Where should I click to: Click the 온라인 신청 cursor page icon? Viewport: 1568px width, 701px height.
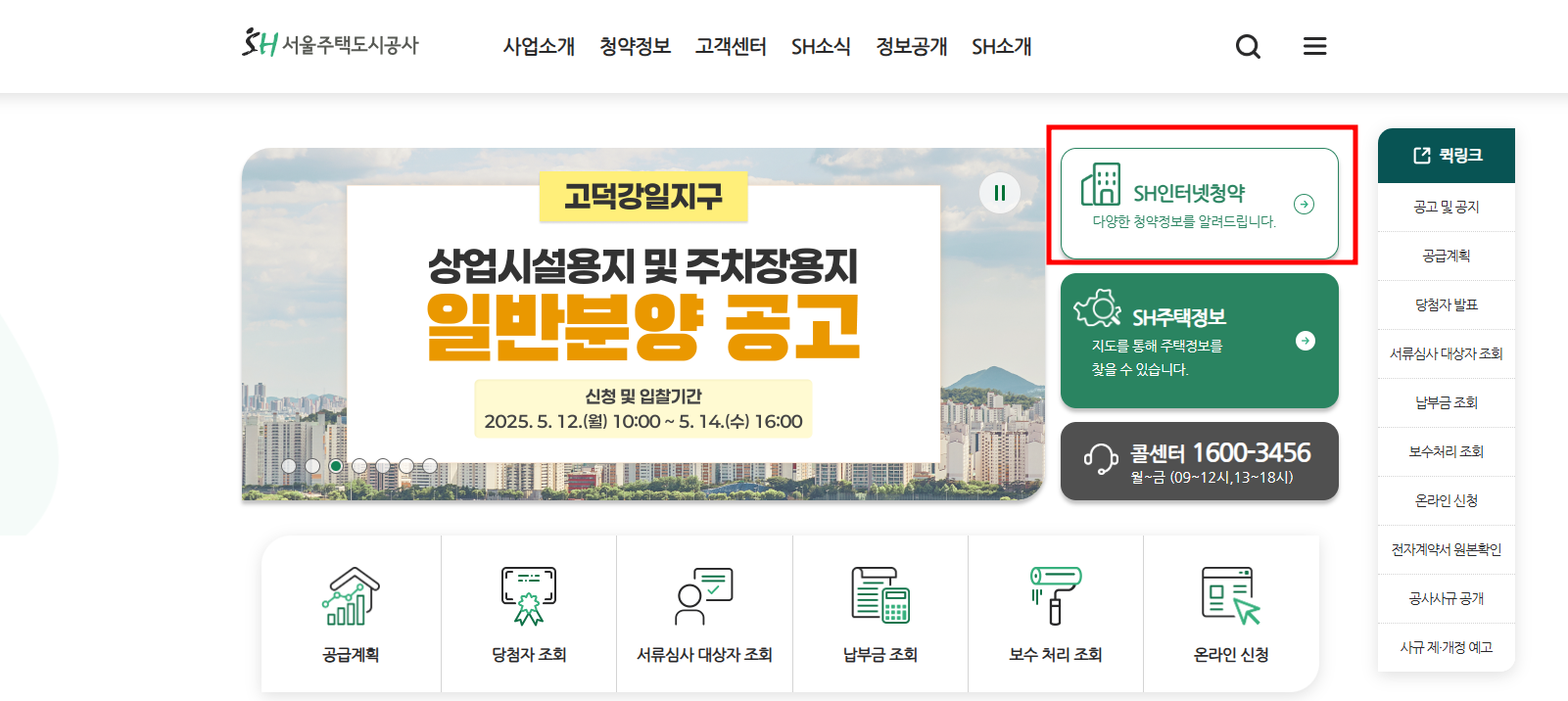1231,595
